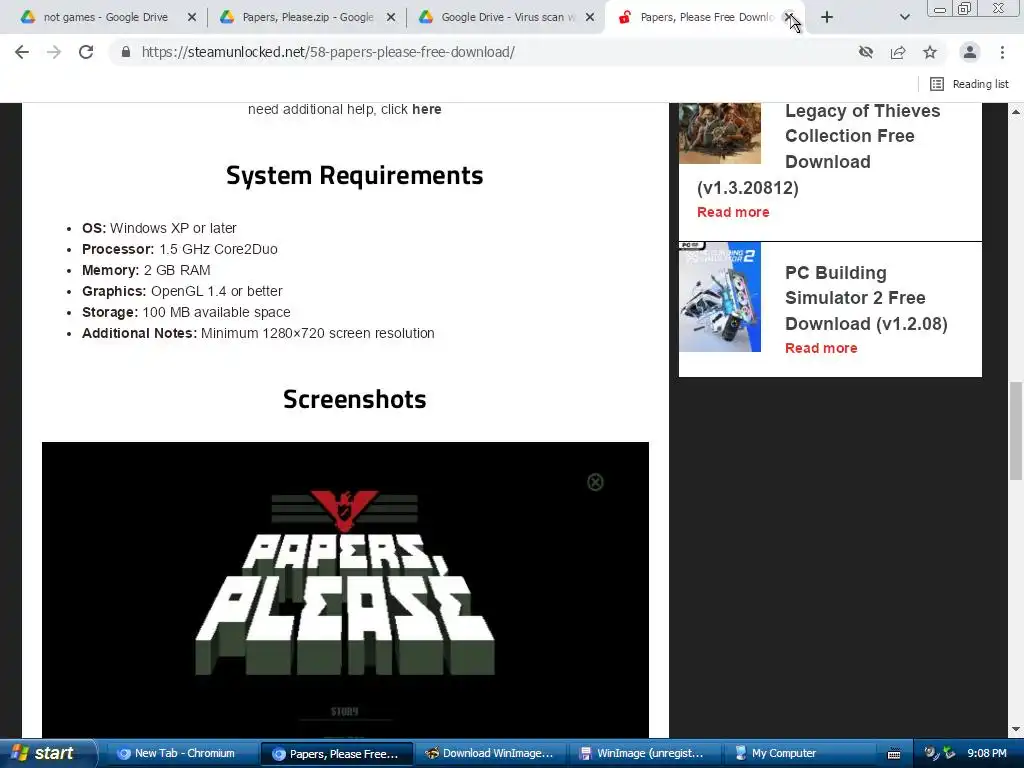Open PC Building Simulator 2 Free Download link

[x=866, y=298]
